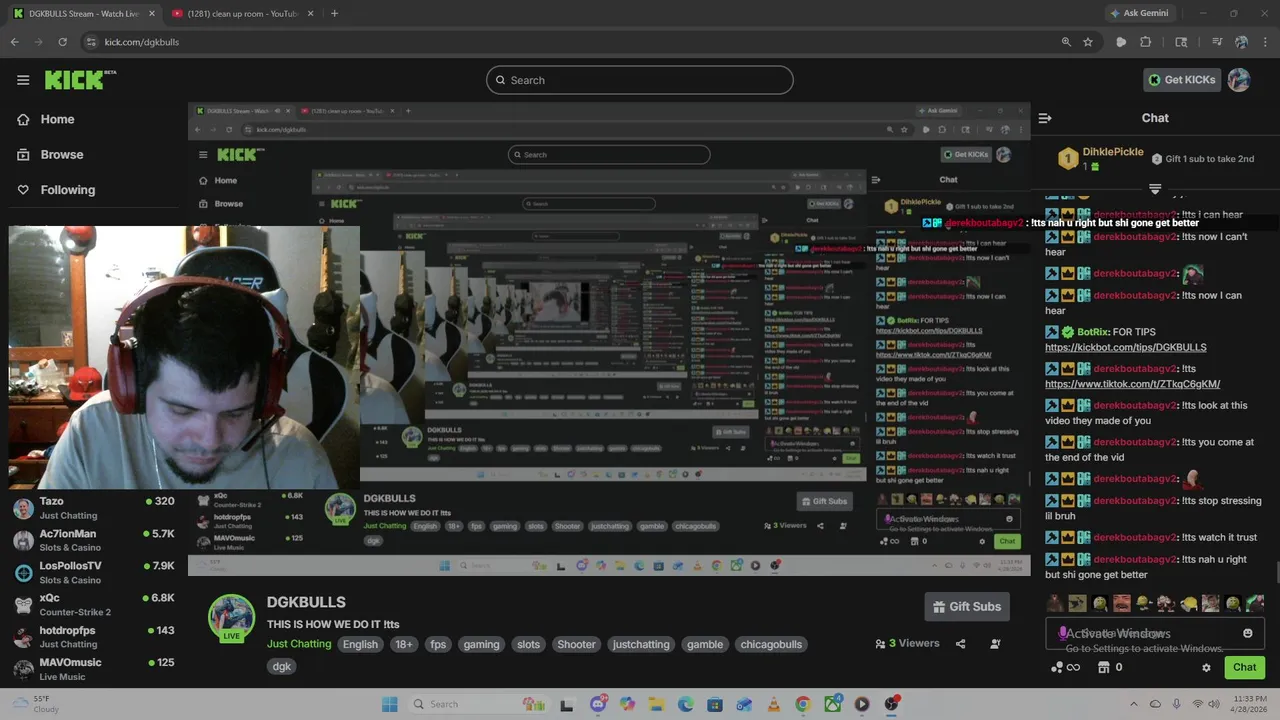1280x720 pixels.
Task: Switch to clean up room YouTube tab
Action: [x=242, y=13]
